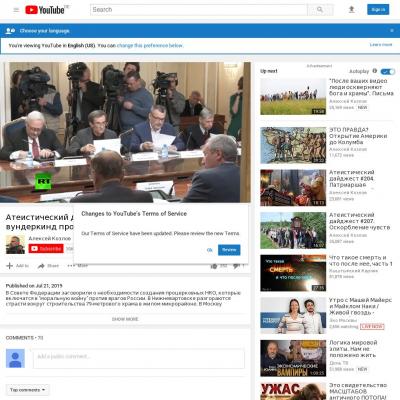The height and width of the screenshot is (400, 400).
Task: Focus the Search input field
Action: (199, 10)
